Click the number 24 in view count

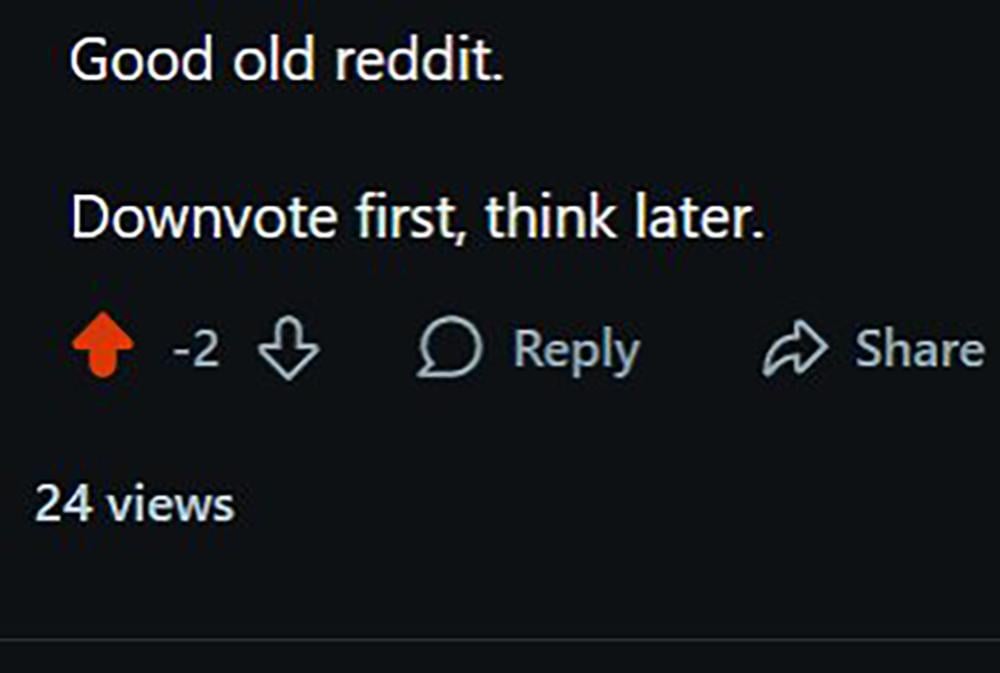[x=63, y=503]
